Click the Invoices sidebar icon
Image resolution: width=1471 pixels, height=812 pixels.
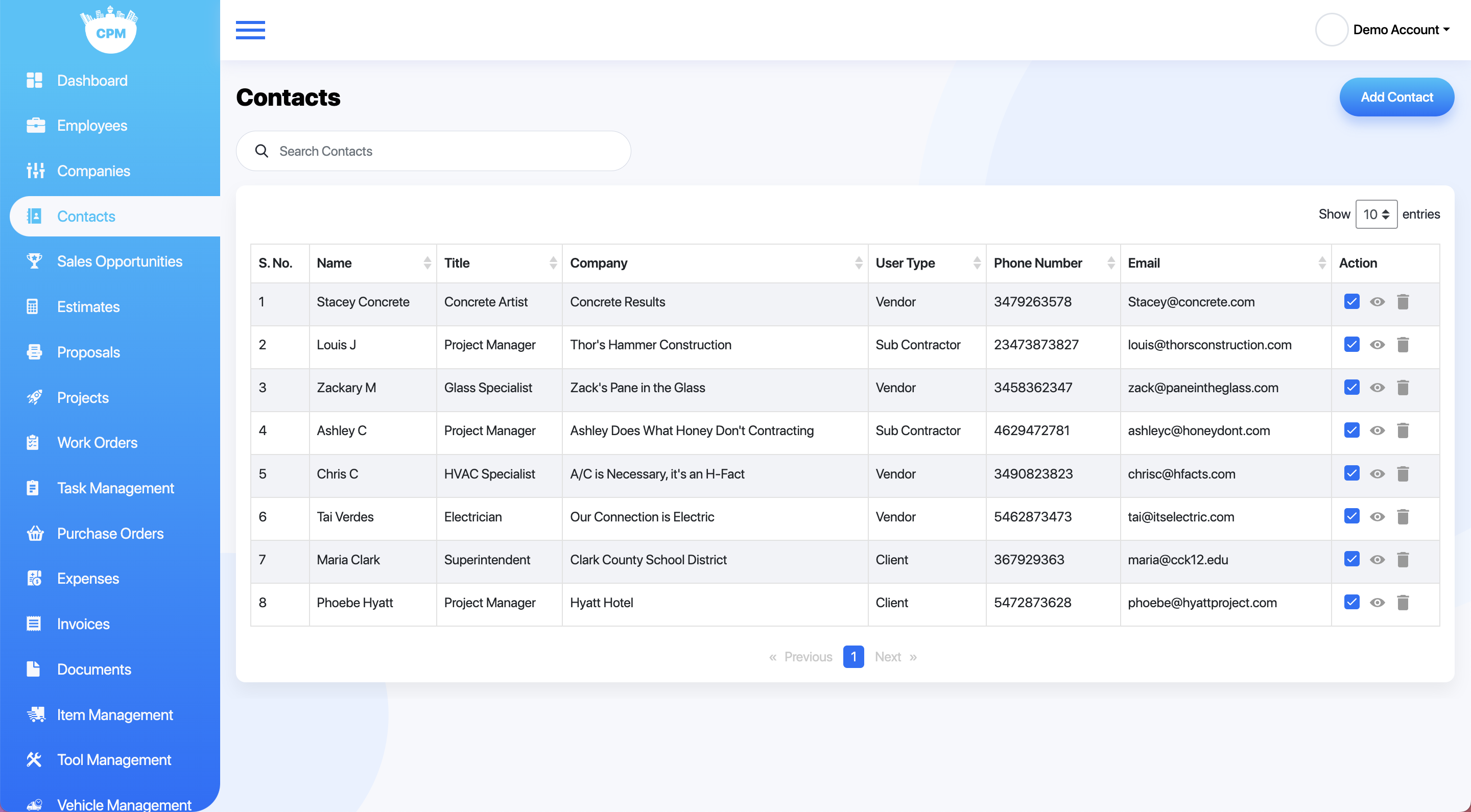[x=34, y=624]
